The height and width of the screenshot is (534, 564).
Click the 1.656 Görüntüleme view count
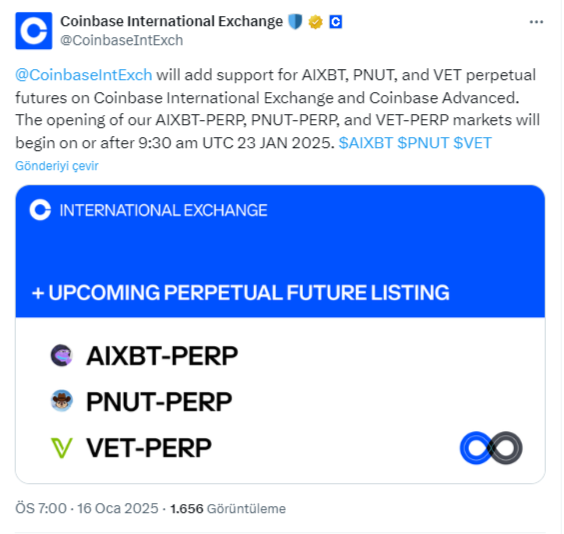(228, 509)
